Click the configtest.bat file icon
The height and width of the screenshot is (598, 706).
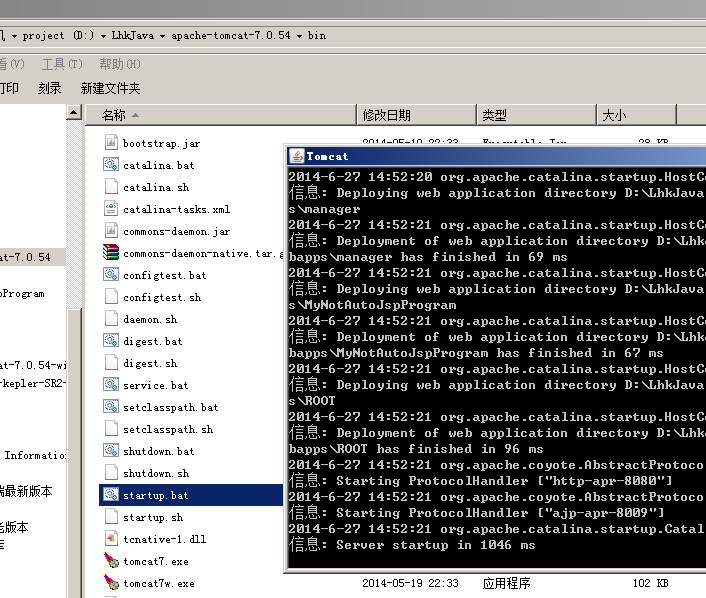[x=111, y=274]
